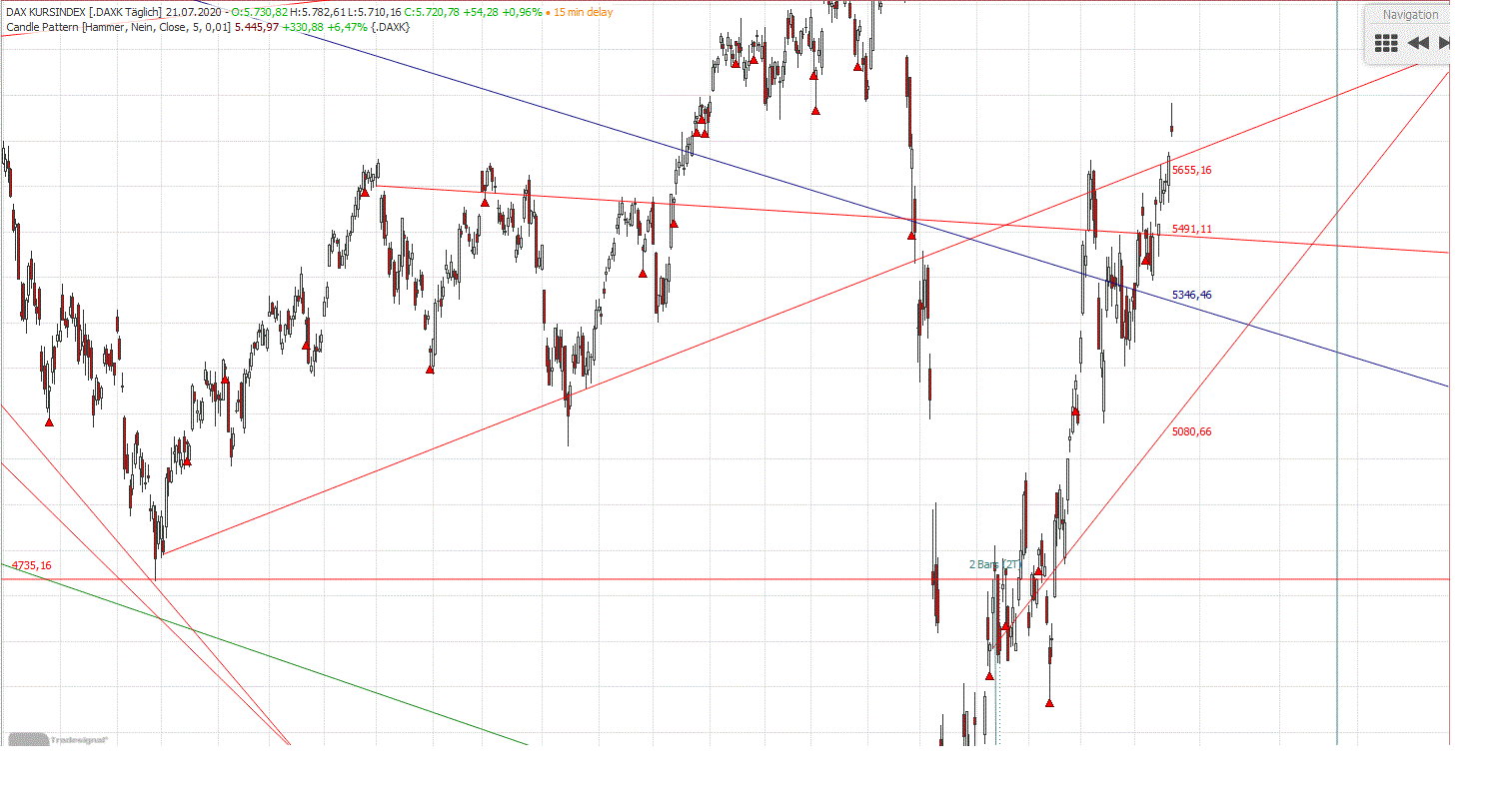Click the 5491,11 trendline price label

click(x=1192, y=229)
